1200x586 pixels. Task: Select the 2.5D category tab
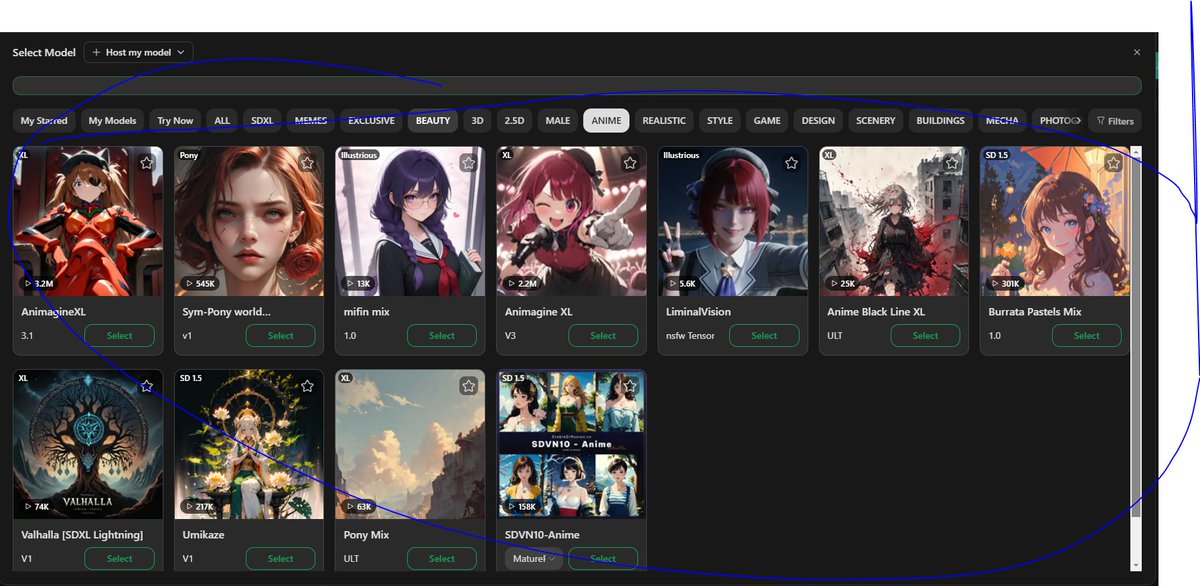click(514, 121)
